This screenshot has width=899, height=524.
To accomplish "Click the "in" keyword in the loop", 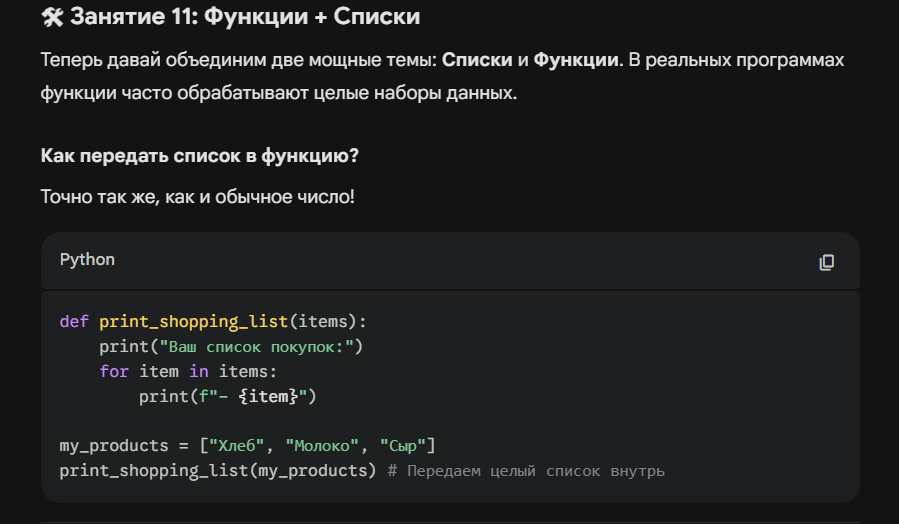I will point(199,371).
